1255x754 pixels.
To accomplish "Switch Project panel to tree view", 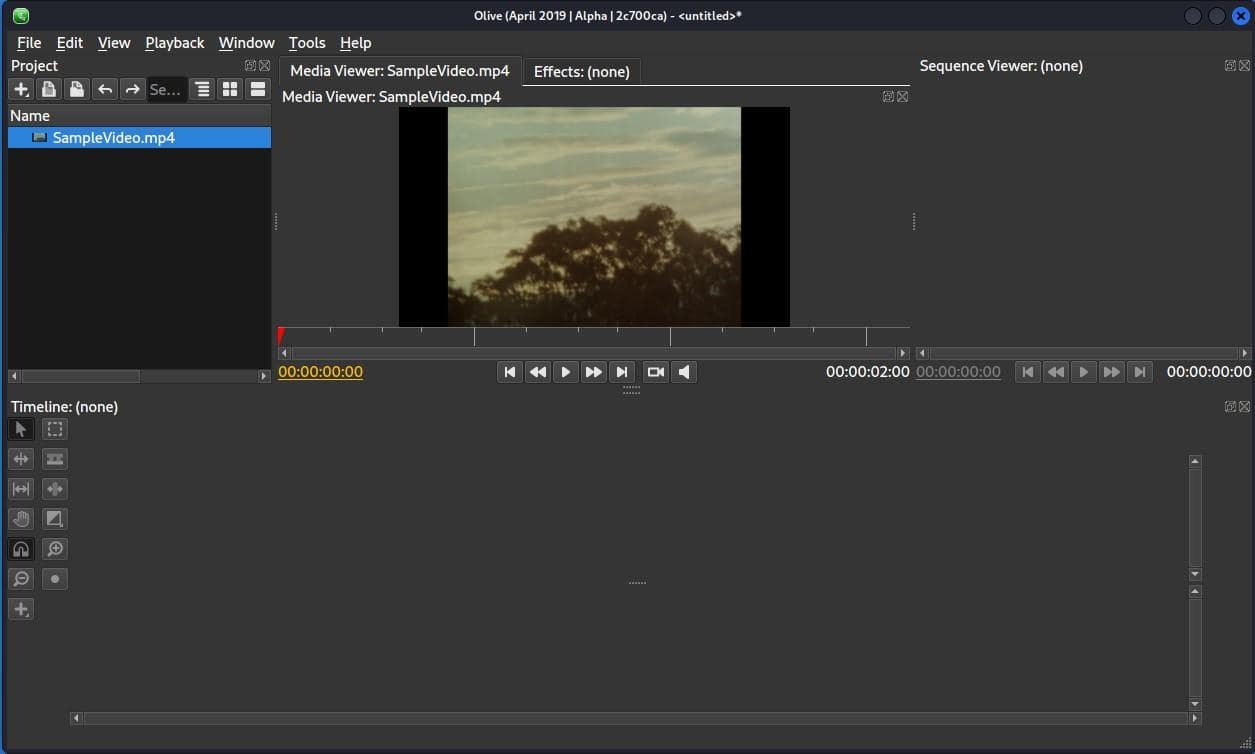I will (202, 89).
